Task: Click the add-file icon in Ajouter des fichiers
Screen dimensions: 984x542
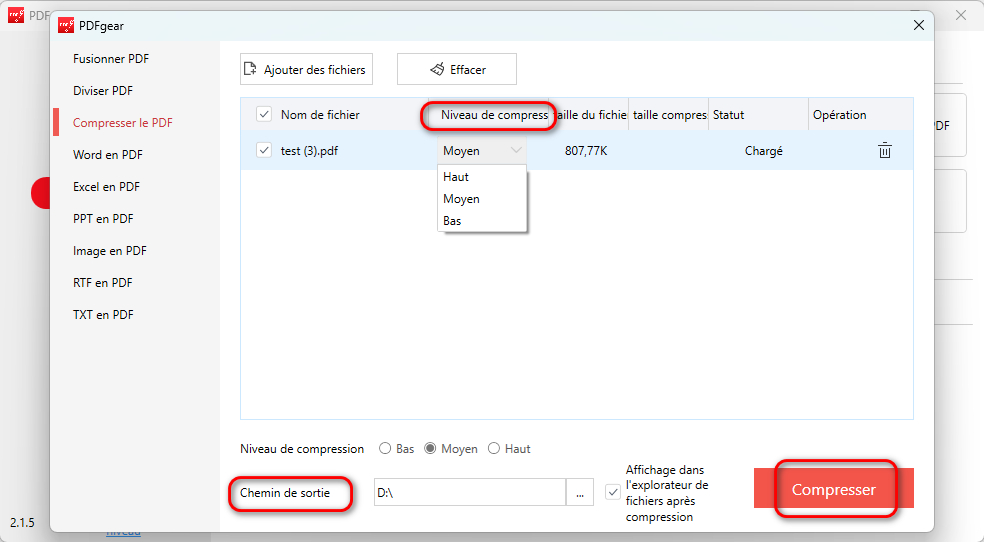Action: point(250,69)
